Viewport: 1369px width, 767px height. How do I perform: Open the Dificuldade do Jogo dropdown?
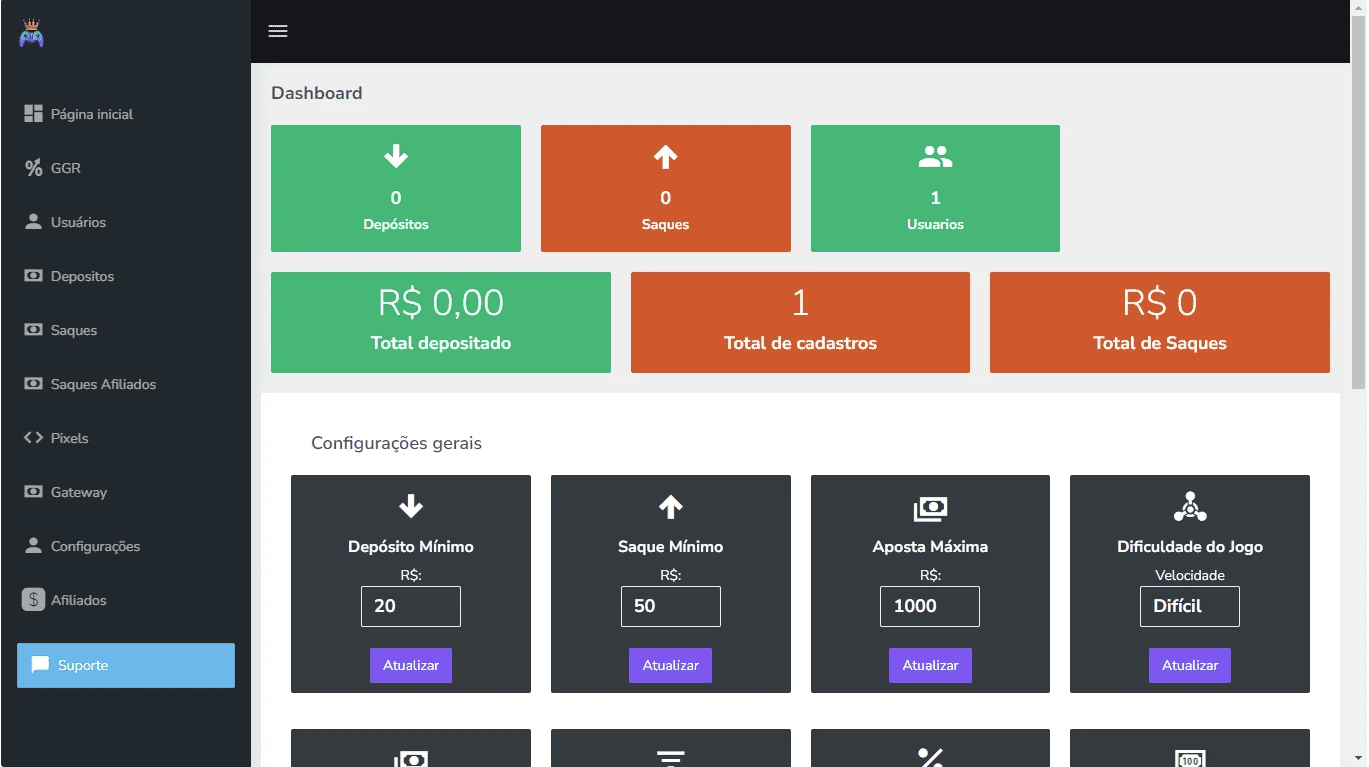(1189, 606)
